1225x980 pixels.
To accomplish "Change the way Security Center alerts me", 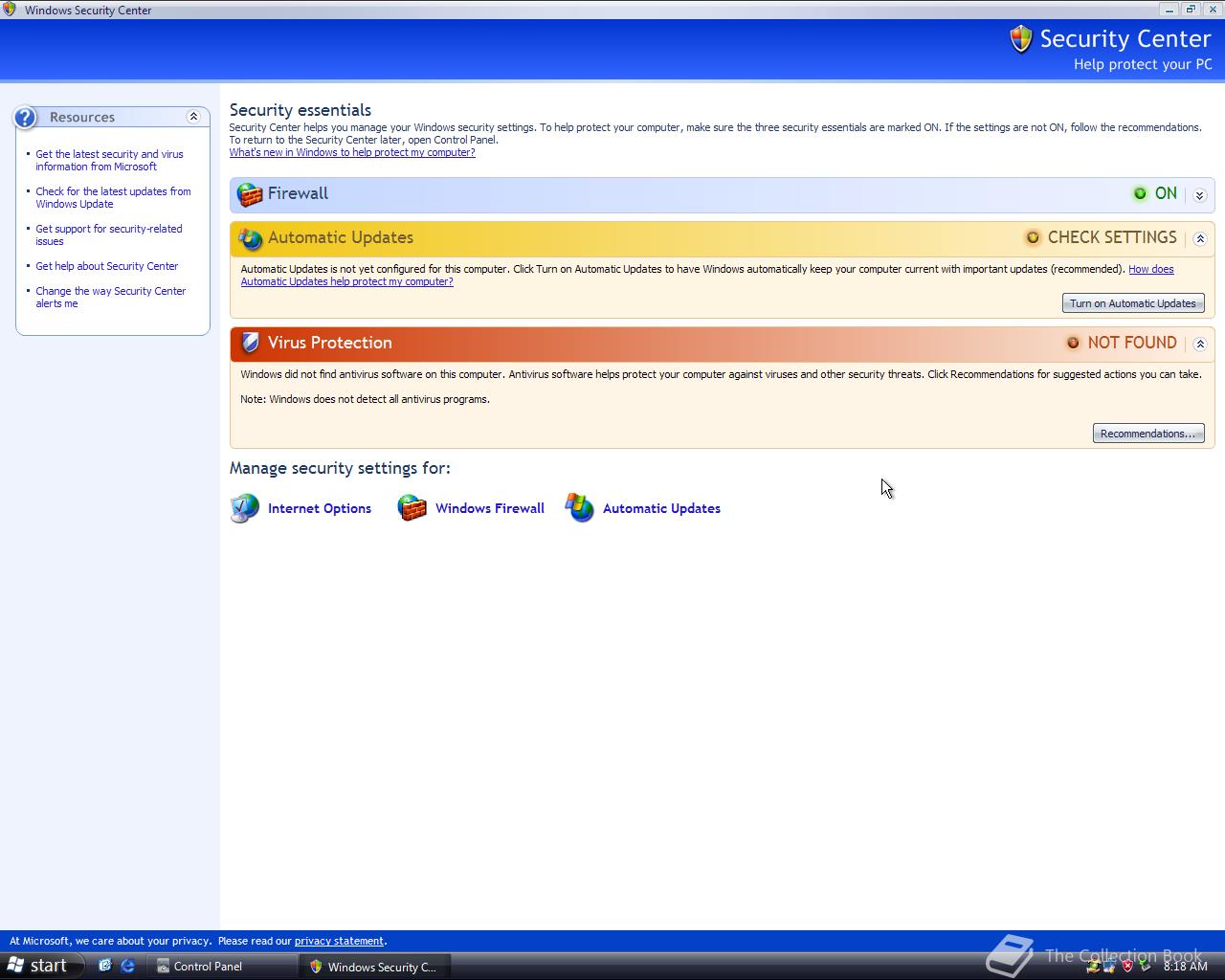I will pyautogui.click(x=110, y=297).
